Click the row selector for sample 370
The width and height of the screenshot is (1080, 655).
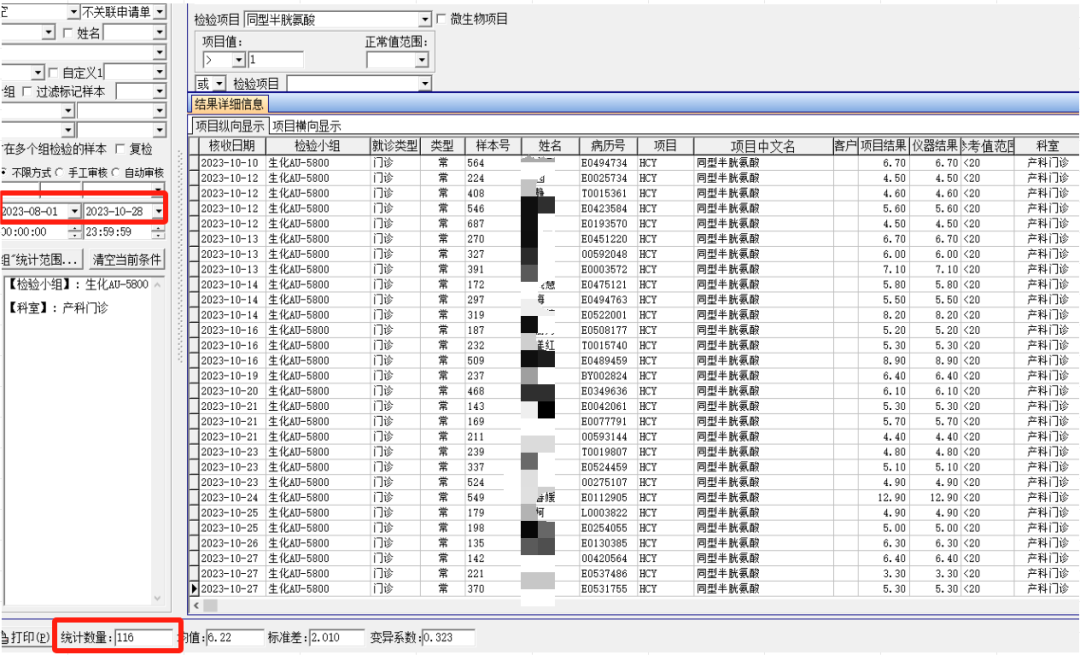pos(194,589)
